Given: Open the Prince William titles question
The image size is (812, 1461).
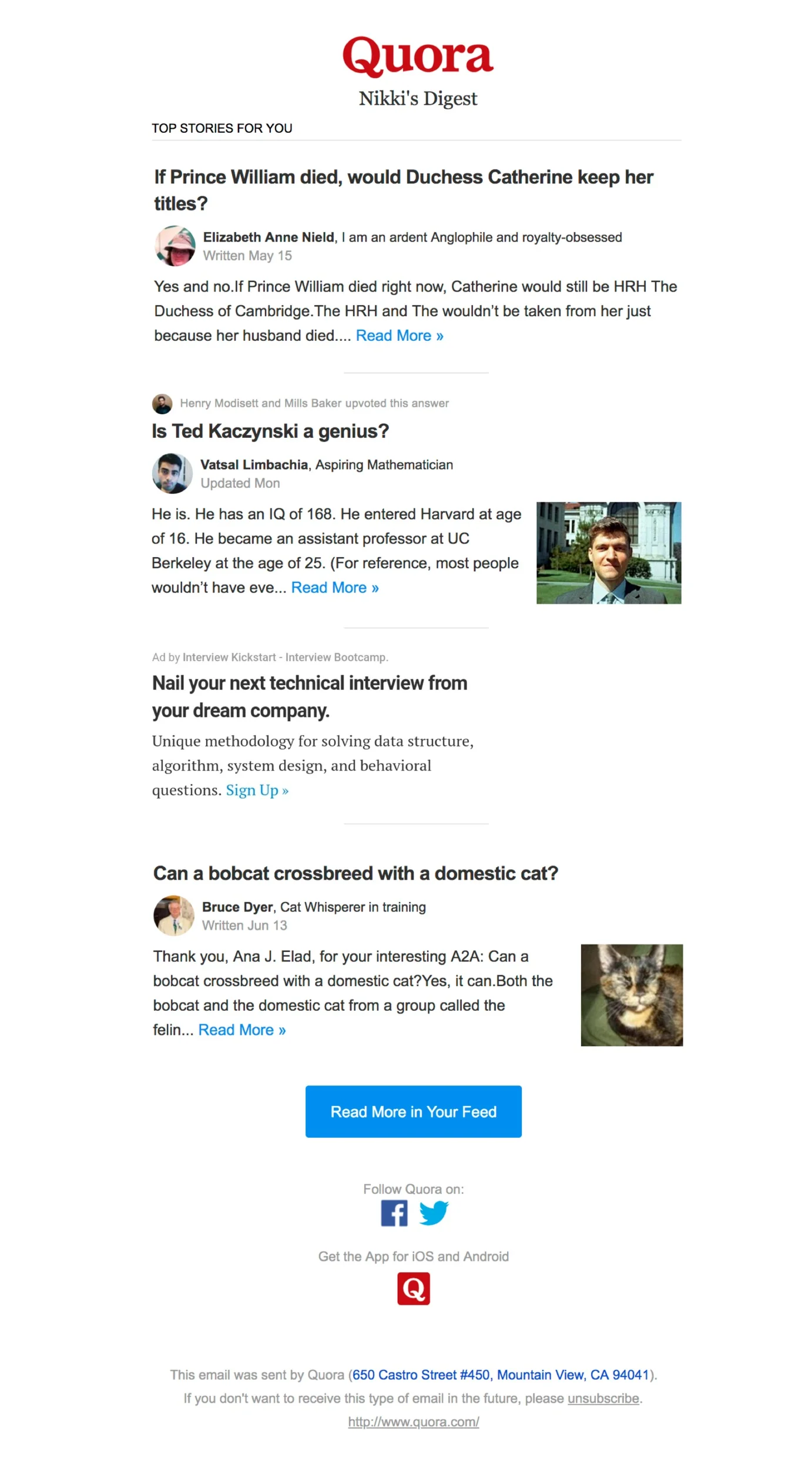Looking at the screenshot, I should (x=404, y=190).
